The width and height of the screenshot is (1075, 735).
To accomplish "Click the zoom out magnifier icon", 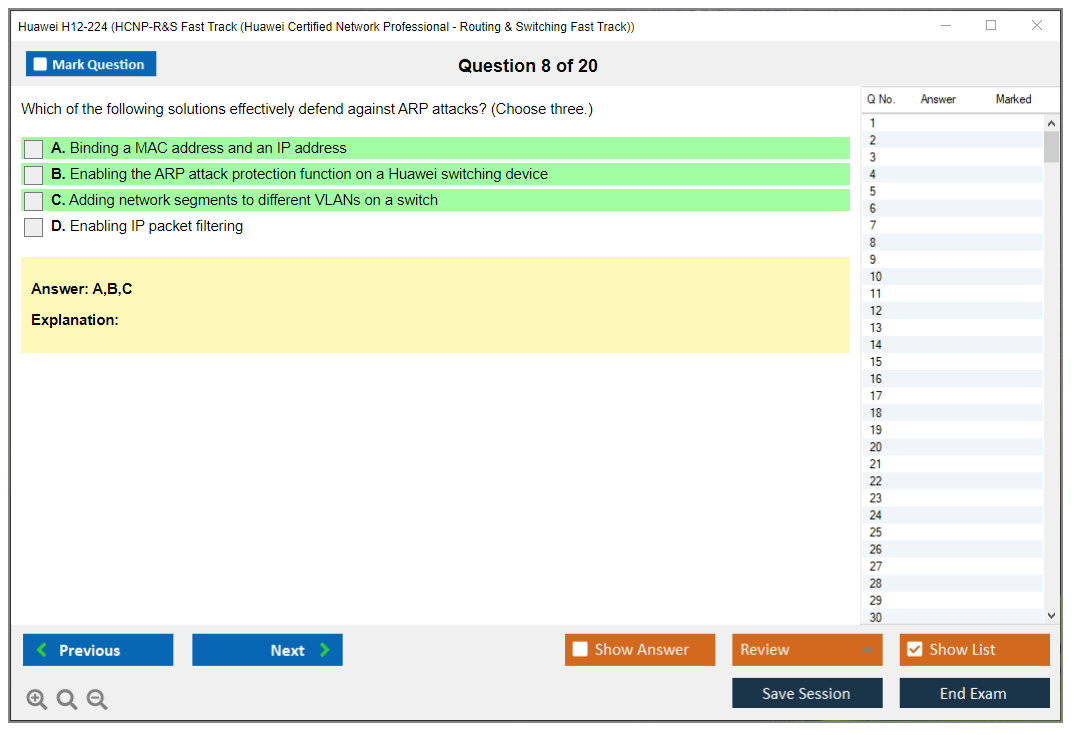I will 97,700.
